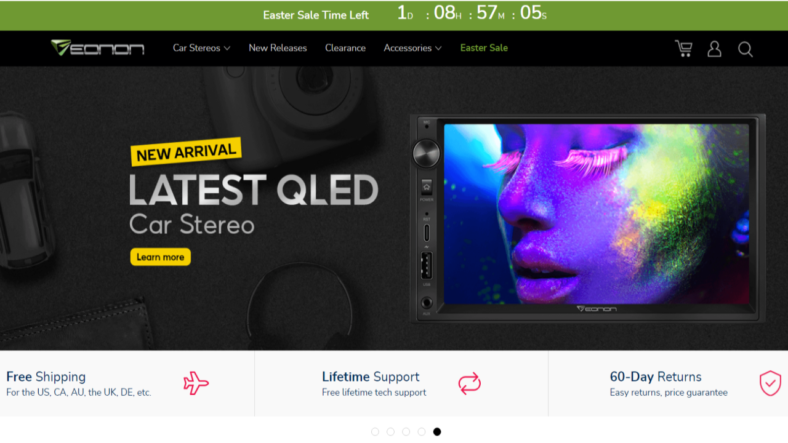Expand the Car Stereos dropdown menu
Screen dimensions: 788x443
pos(202,48)
